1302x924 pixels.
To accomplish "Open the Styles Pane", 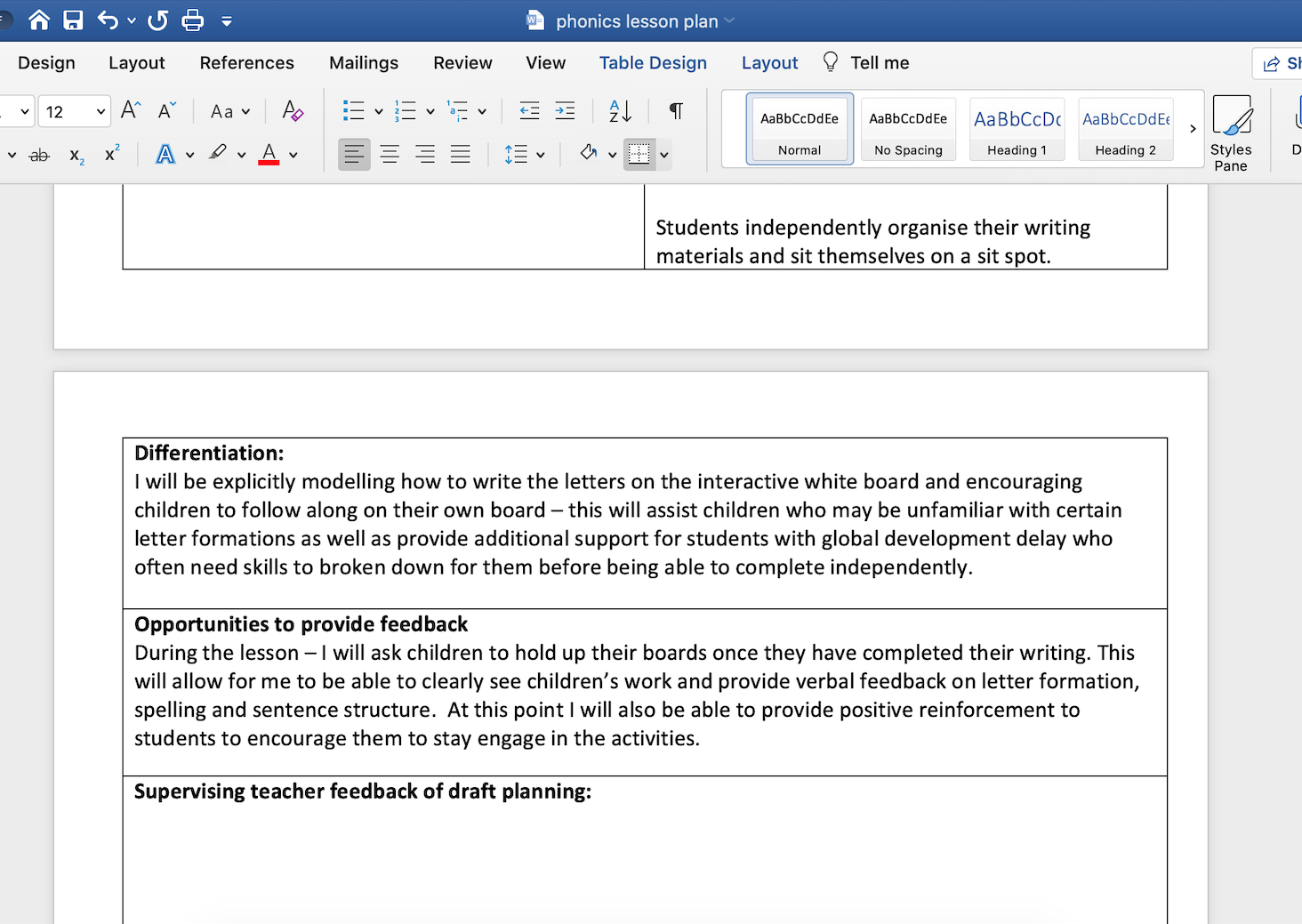I will (1231, 133).
